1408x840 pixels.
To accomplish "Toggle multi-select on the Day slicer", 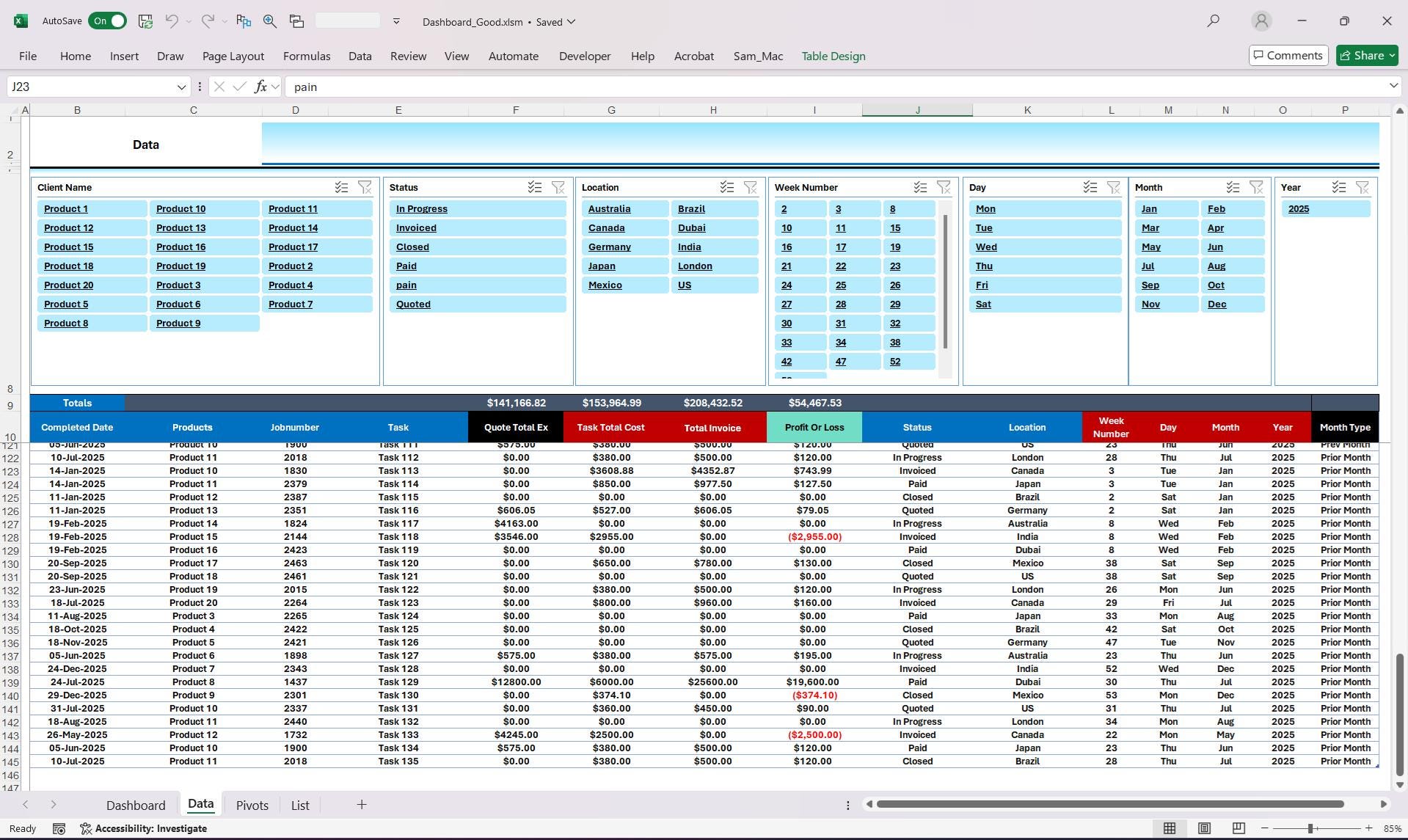I will [1090, 188].
